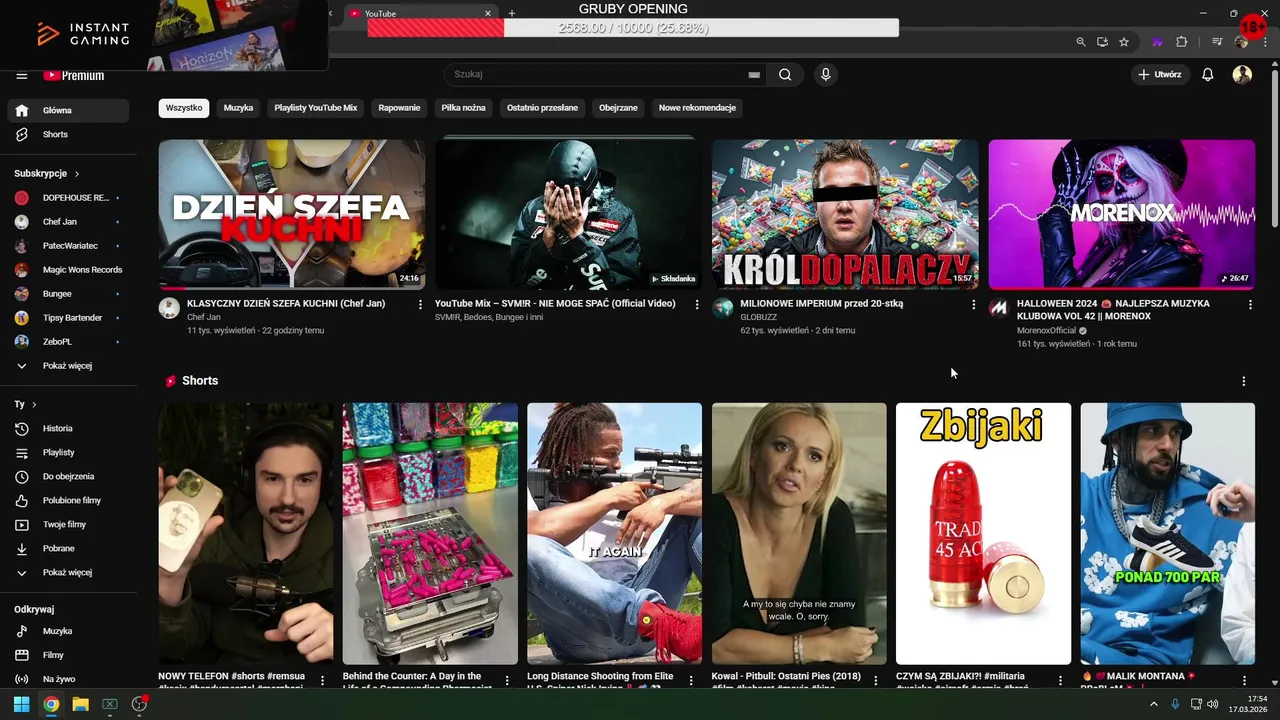Open the on-screen keyboard icon in search box

pos(754,74)
